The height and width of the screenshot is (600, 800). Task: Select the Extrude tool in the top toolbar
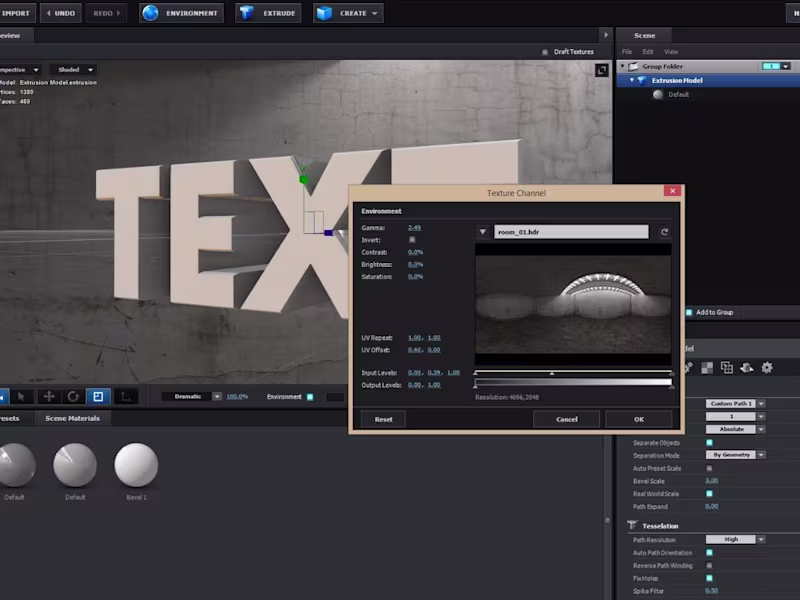point(268,13)
